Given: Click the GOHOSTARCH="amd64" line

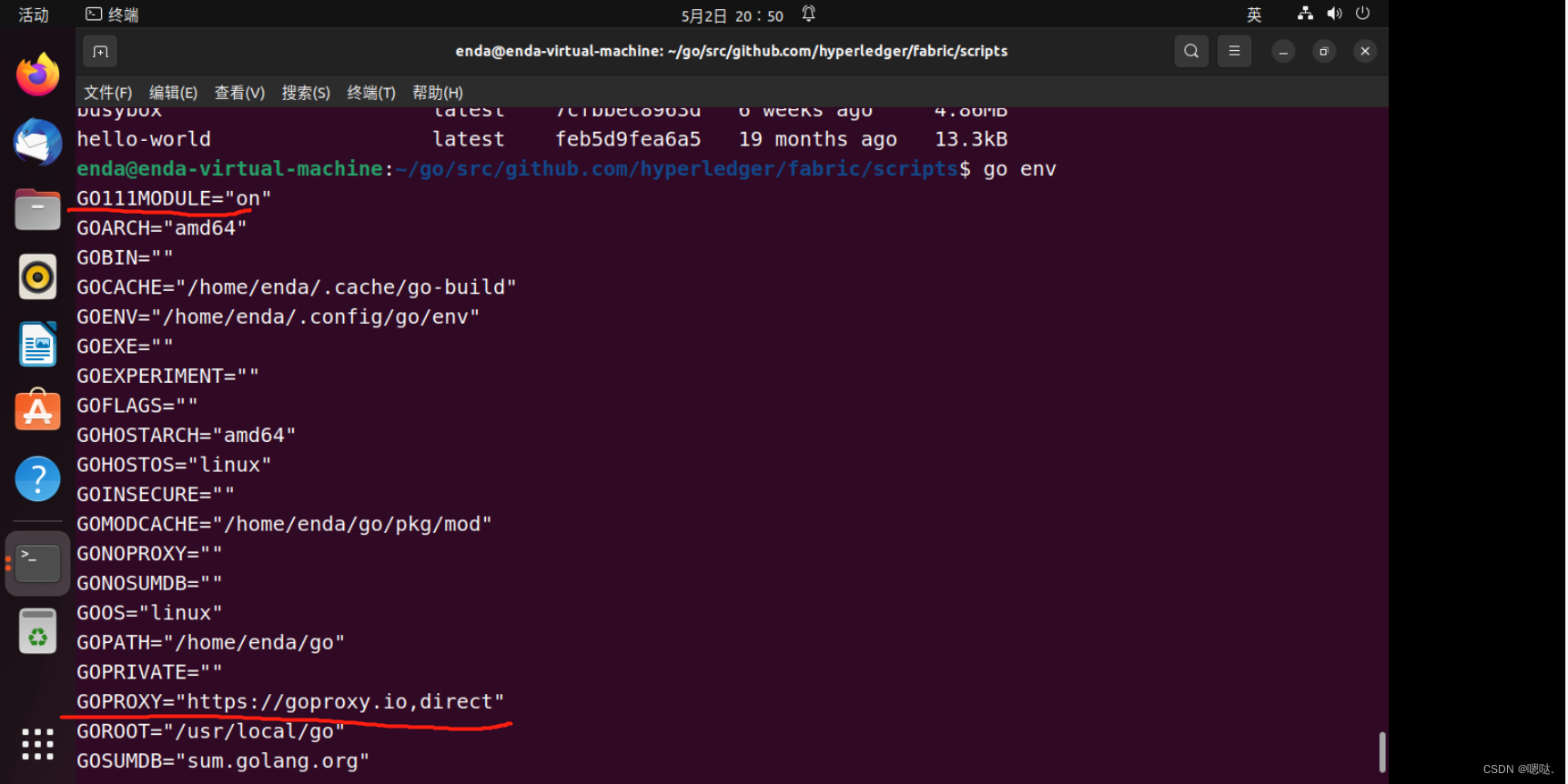Looking at the screenshot, I should pos(187,436).
